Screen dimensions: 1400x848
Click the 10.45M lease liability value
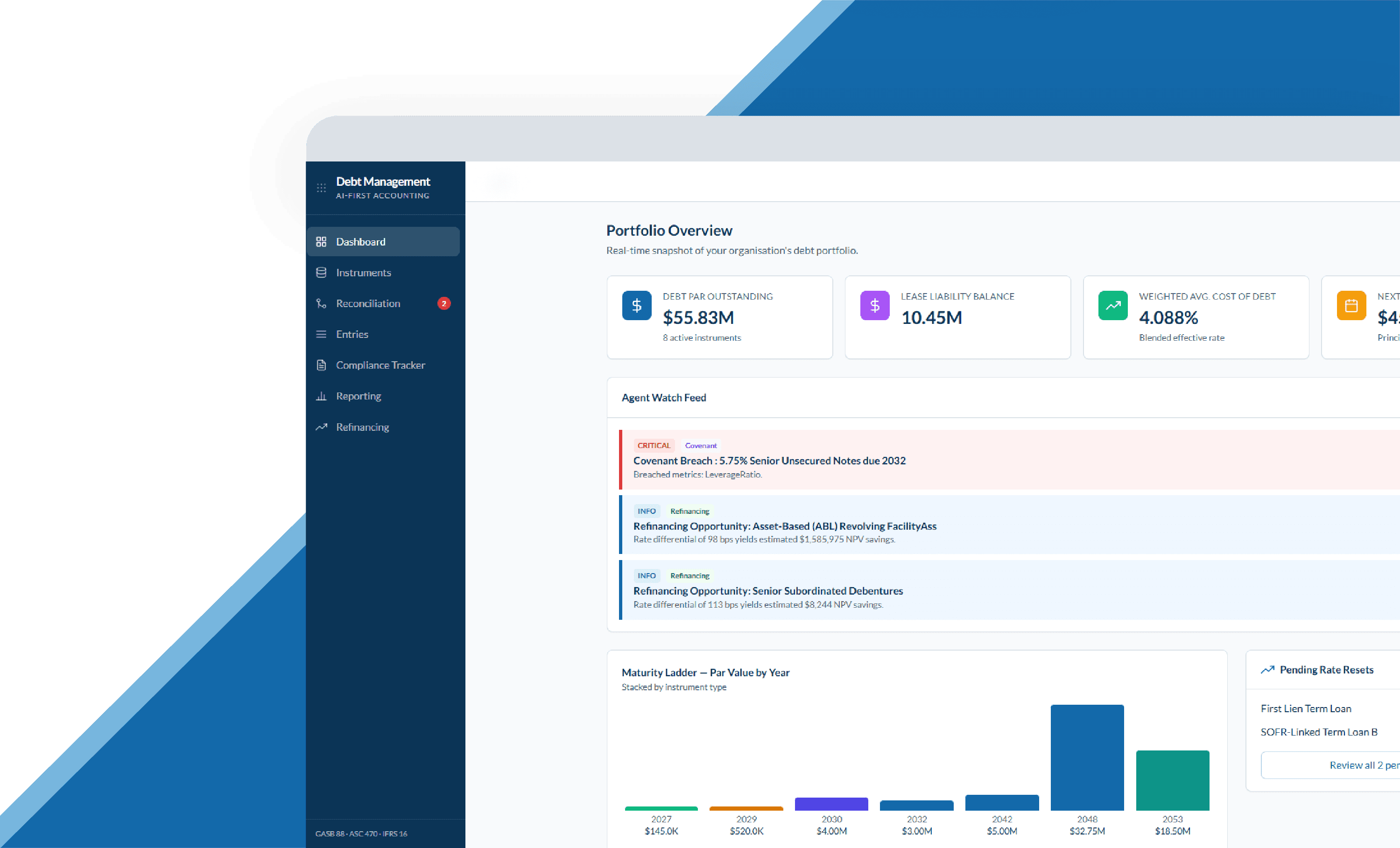[x=931, y=317]
